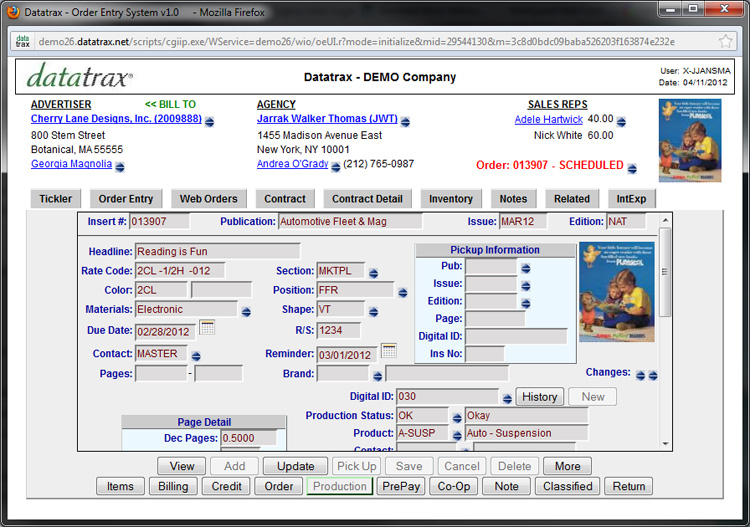Switch to the Order Entry tab
This screenshot has width=750, height=527.
coord(126,199)
